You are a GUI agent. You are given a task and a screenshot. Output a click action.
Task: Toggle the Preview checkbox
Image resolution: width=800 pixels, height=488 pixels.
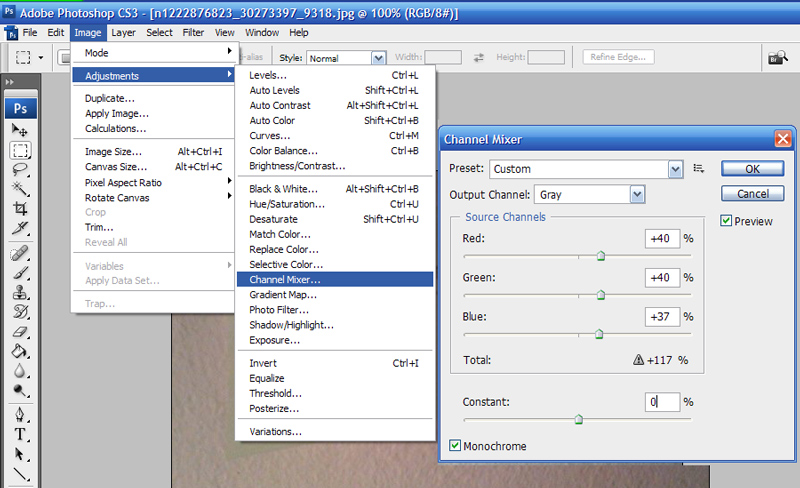(x=727, y=221)
